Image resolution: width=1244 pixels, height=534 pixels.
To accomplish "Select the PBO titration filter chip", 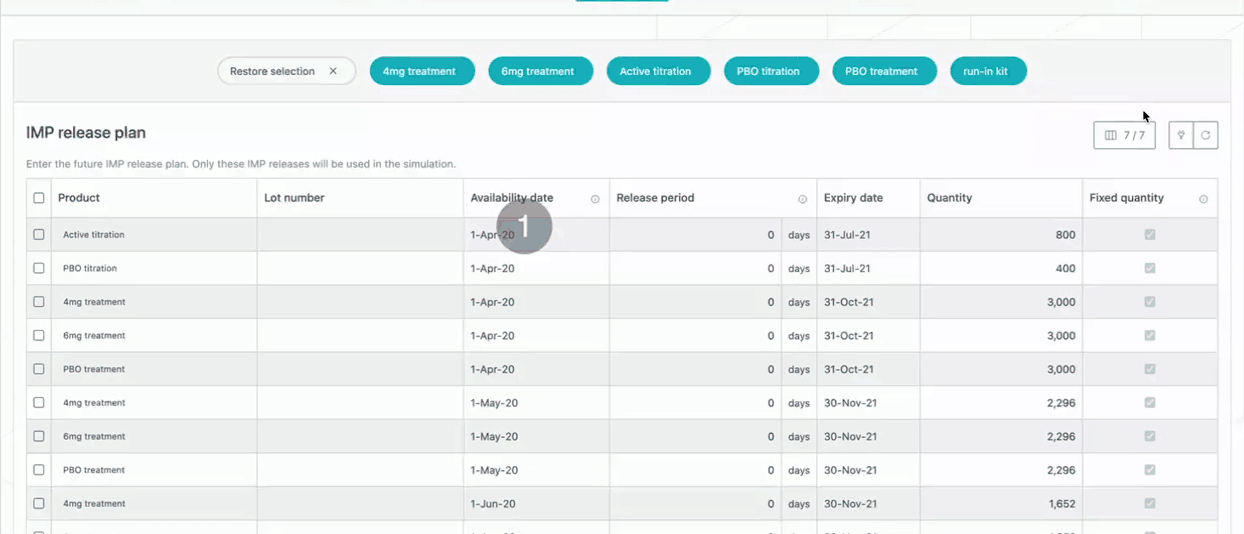I will (770, 71).
